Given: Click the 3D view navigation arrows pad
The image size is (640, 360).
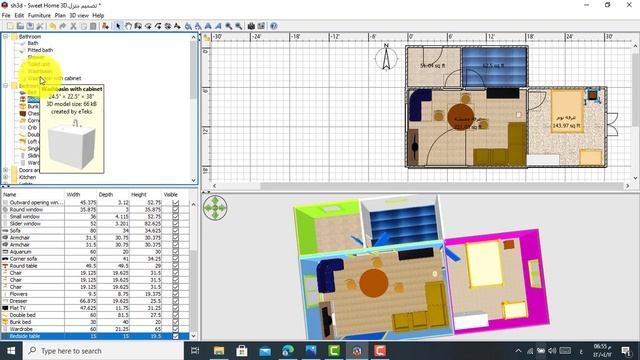Looking at the screenshot, I should (x=215, y=208).
